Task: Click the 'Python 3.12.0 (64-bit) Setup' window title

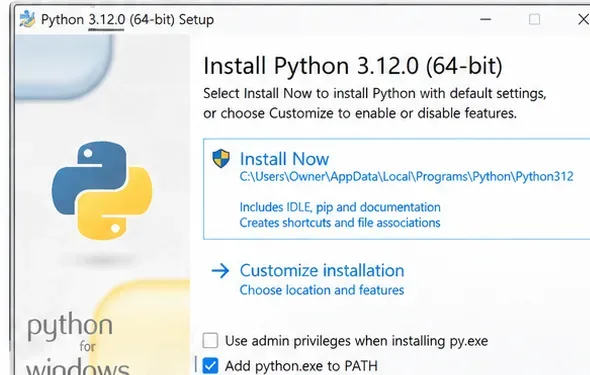Action: 127,19
